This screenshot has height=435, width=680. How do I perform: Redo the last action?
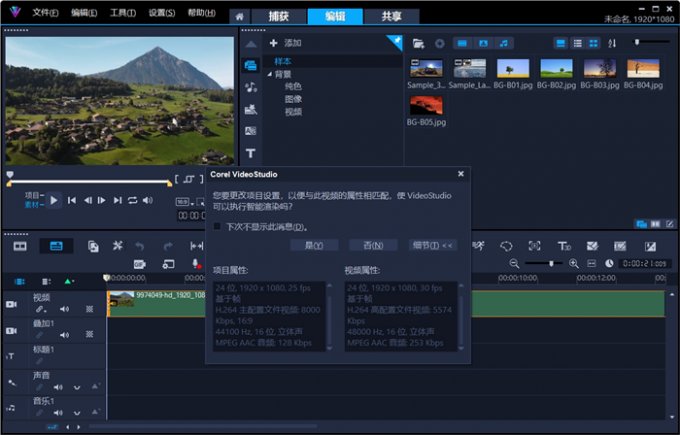(x=168, y=246)
